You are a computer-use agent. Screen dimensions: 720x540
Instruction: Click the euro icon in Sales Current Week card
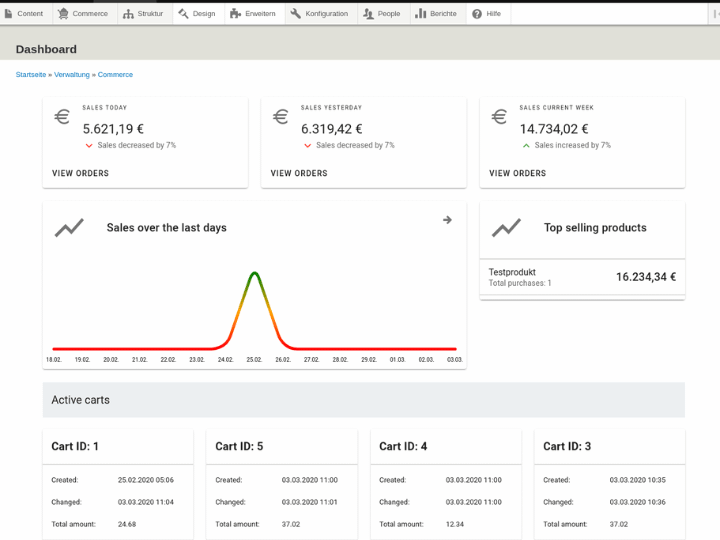point(499,117)
